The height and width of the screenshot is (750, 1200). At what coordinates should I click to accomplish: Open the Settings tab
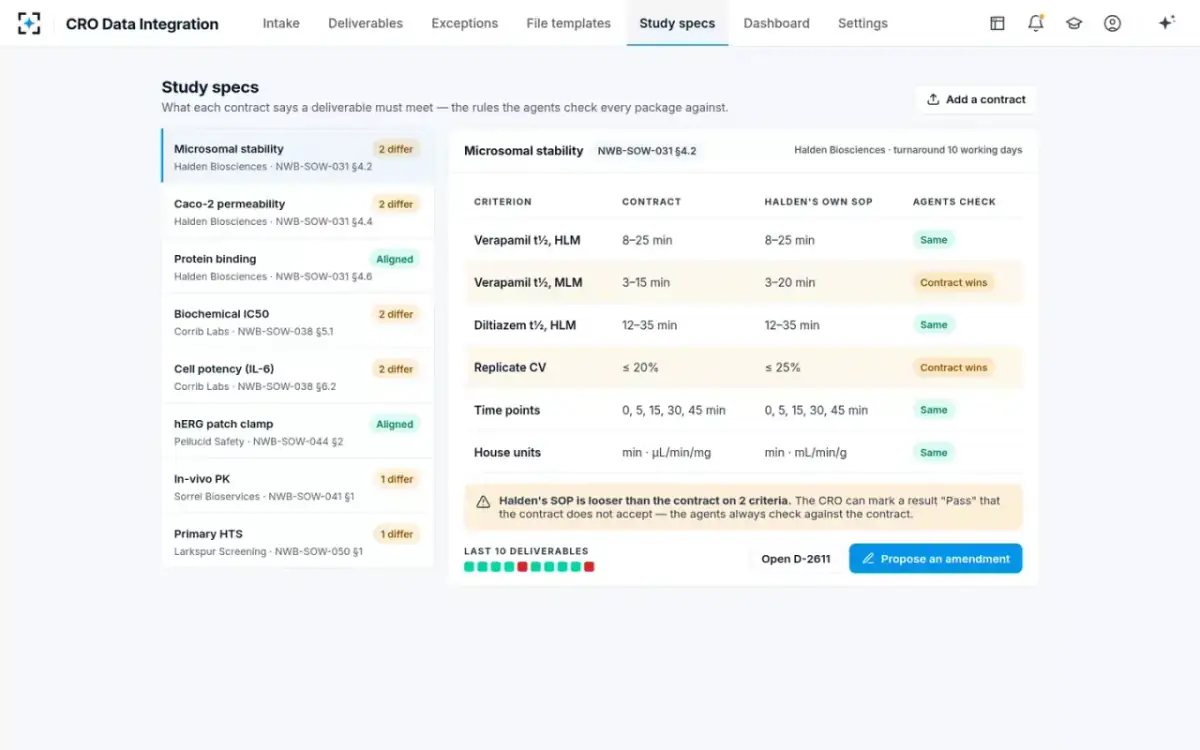click(x=863, y=23)
